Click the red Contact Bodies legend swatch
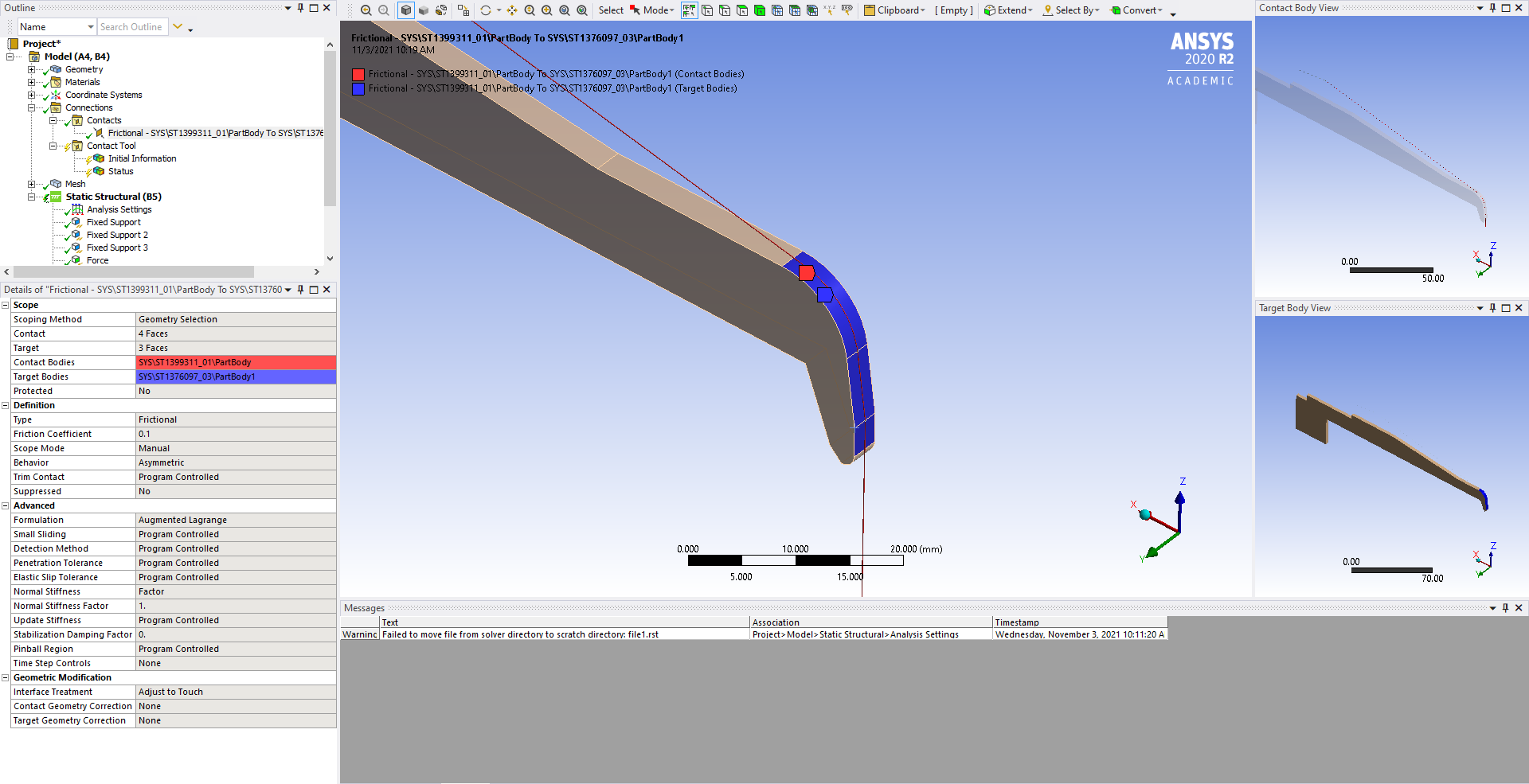 point(358,74)
